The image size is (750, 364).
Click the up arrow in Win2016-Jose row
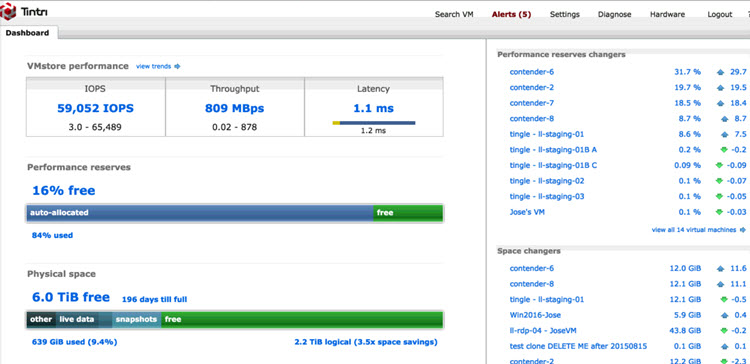click(x=724, y=315)
